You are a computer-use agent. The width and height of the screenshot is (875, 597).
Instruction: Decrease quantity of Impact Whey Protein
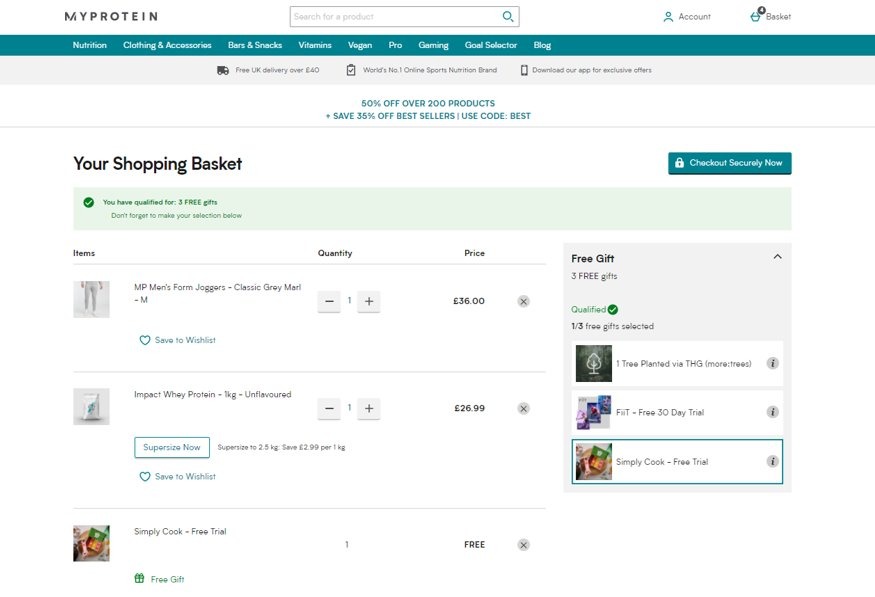tap(329, 408)
